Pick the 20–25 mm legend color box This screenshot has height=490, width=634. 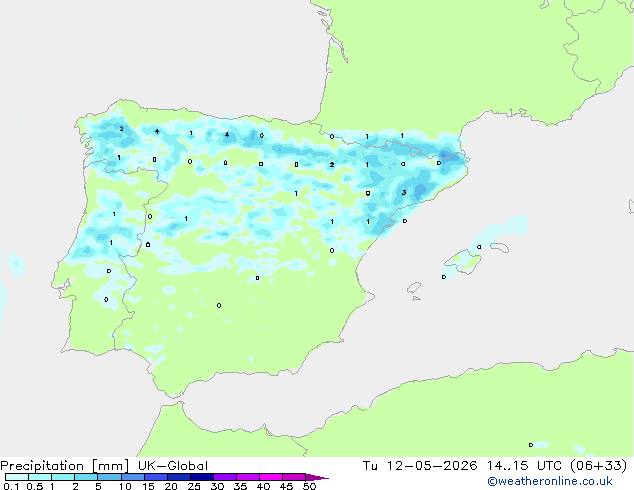coord(178,477)
